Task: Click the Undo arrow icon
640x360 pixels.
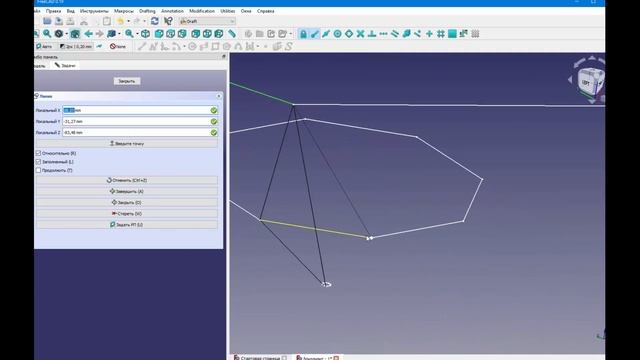Action: tap(120, 21)
